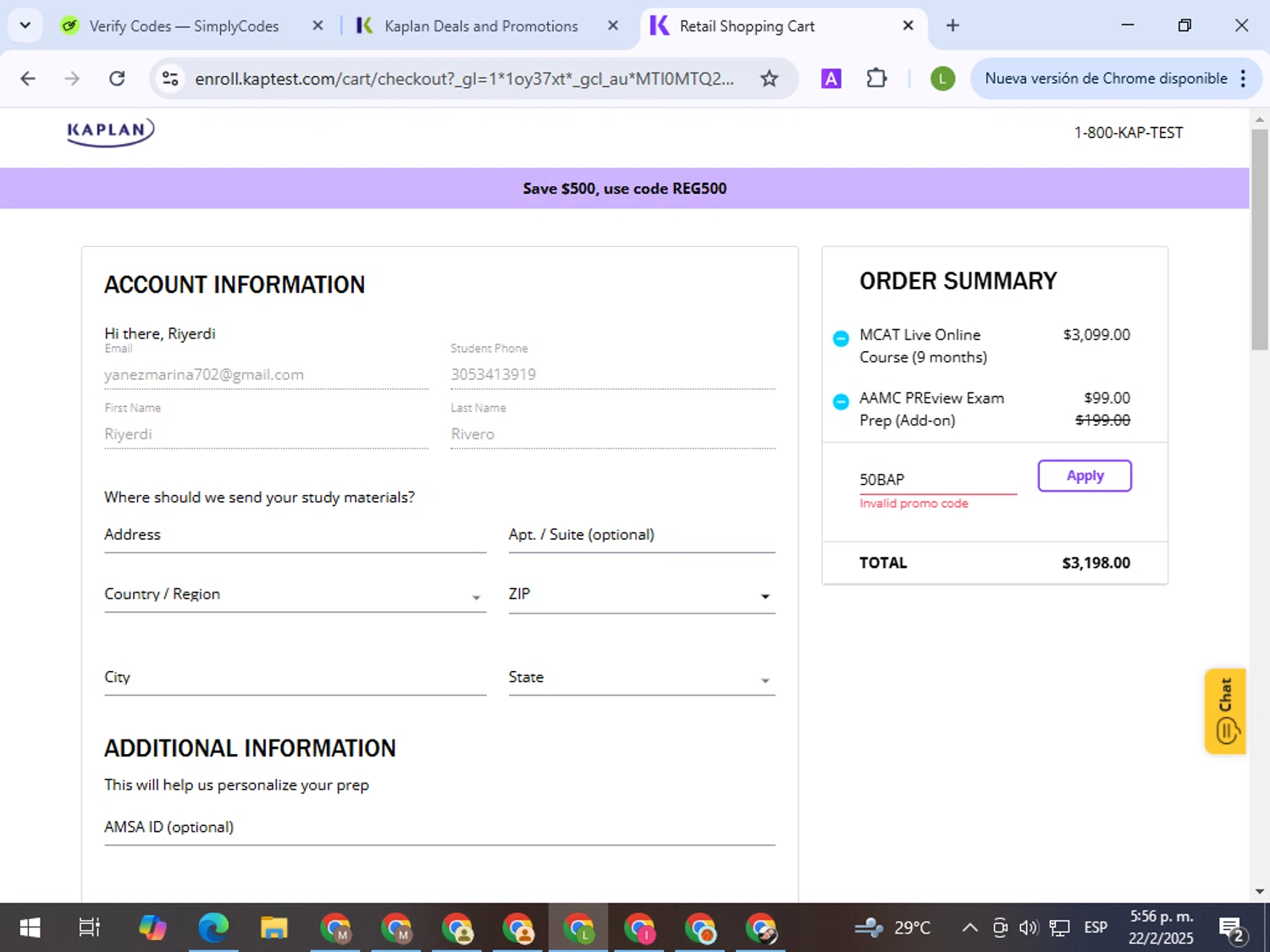Open Chrome profile avatar L
Screen dimensions: 1270x952
click(x=941, y=79)
